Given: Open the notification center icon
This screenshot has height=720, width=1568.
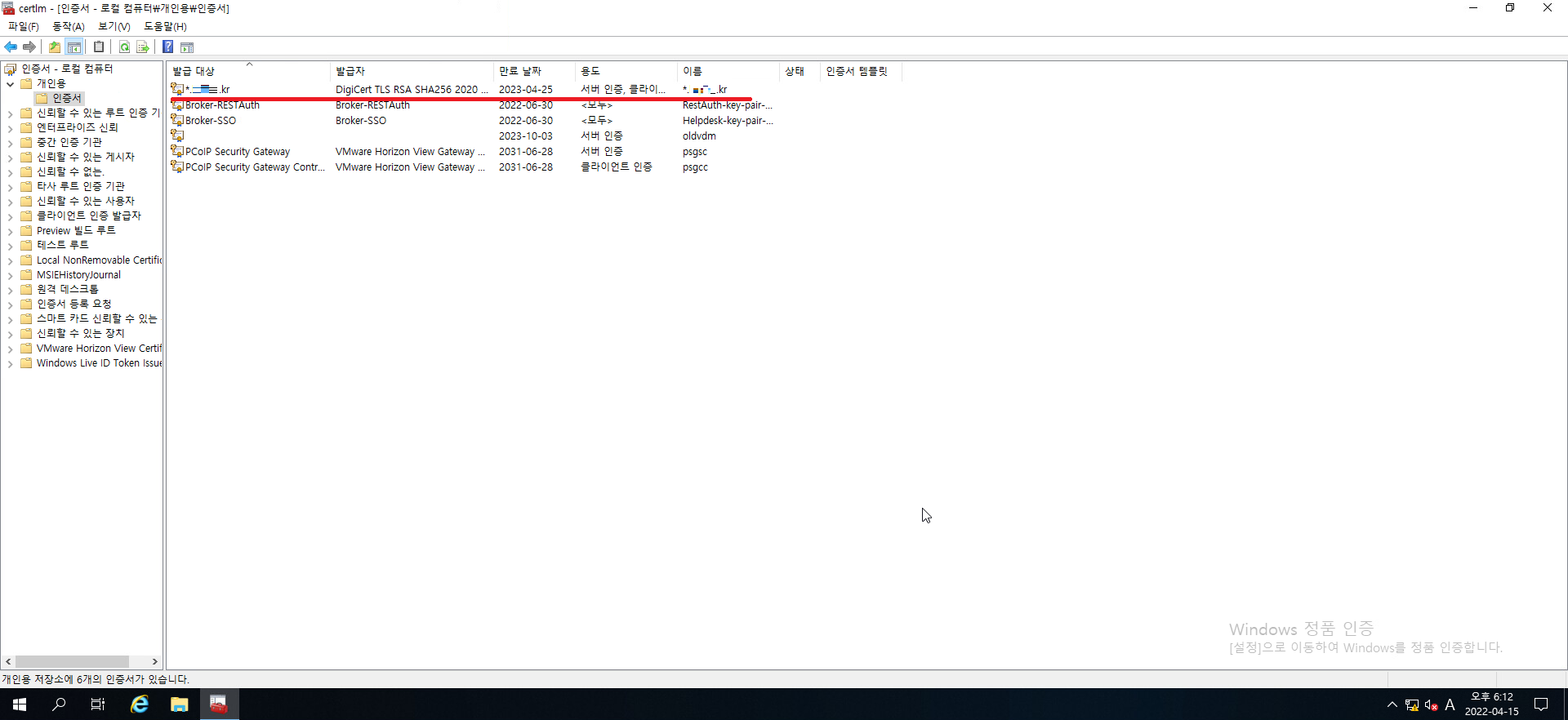Looking at the screenshot, I should click(1541, 704).
